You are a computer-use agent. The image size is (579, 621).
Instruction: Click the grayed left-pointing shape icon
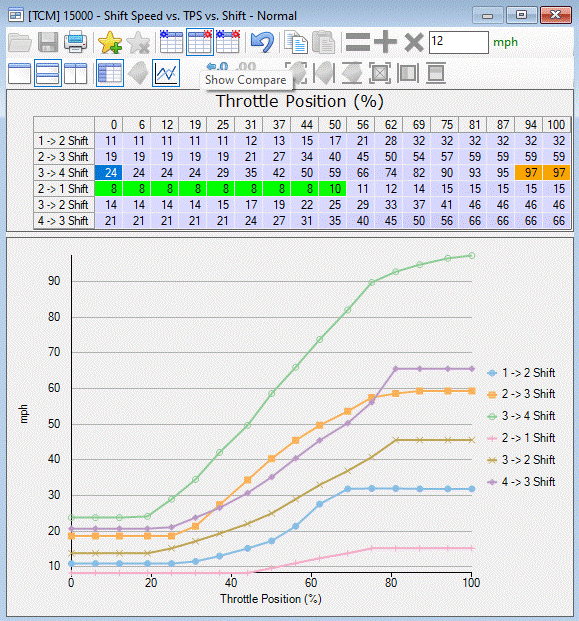click(x=324, y=73)
